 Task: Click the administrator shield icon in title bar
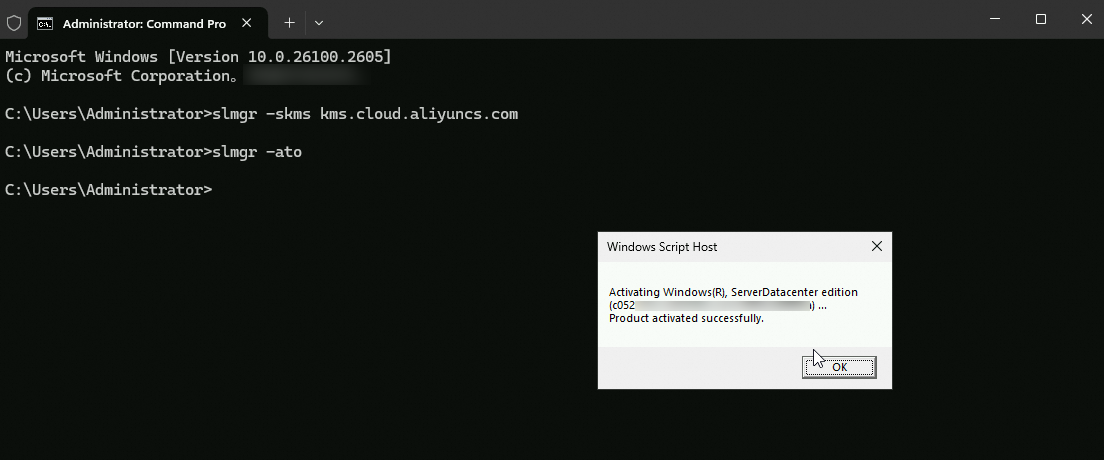[x=13, y=23]
